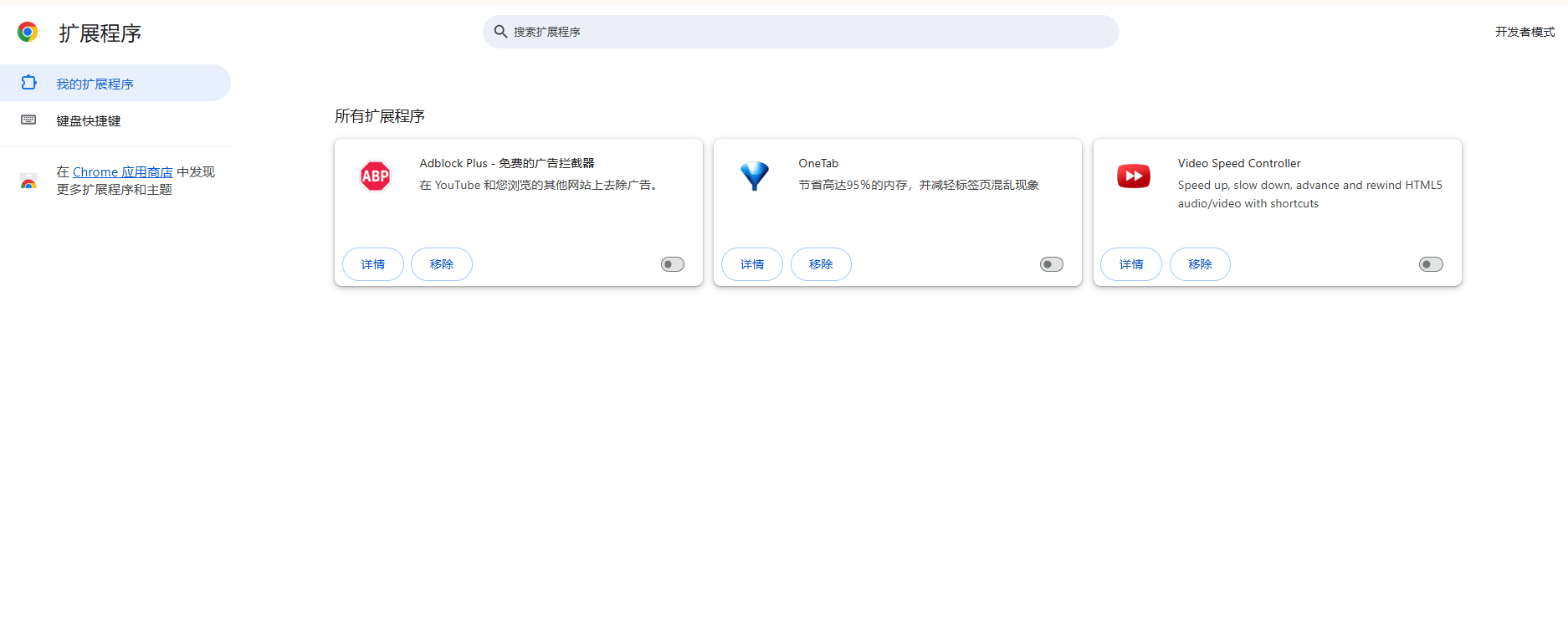Click the 所有扩展程序 heading
Image resolution: width=1568 pixels, height=623 pixels.
(380, 115)
